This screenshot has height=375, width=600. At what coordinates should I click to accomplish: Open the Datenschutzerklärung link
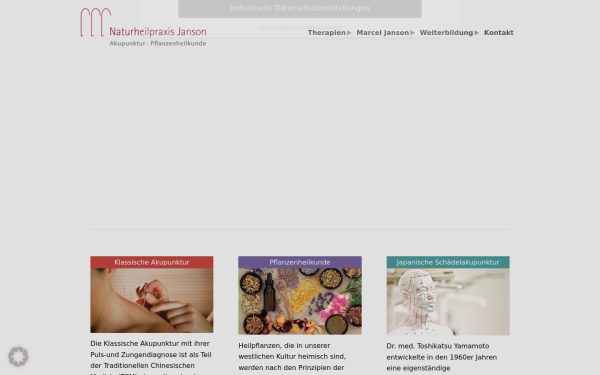pos(317,28)
